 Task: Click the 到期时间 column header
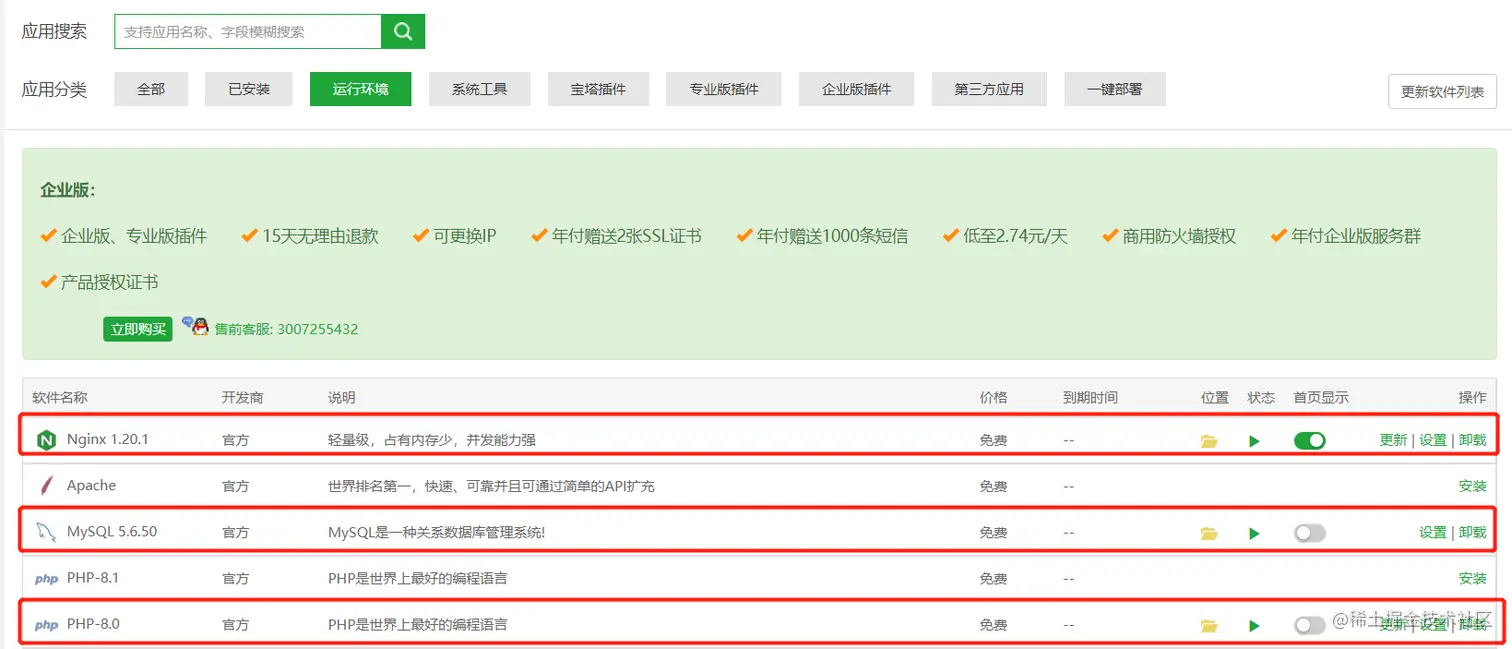pyautogui.click(x=1090, y=397)
